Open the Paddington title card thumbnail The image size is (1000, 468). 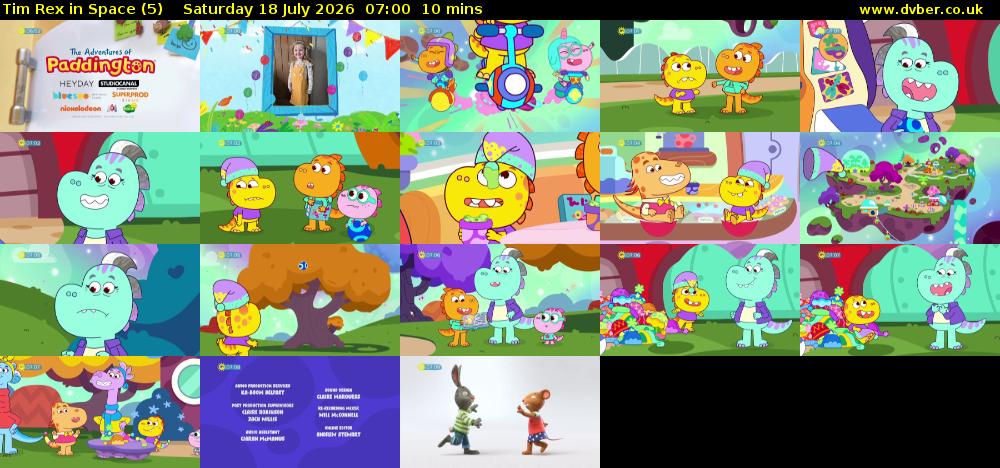pyautogui.click(x=99, y=76)
